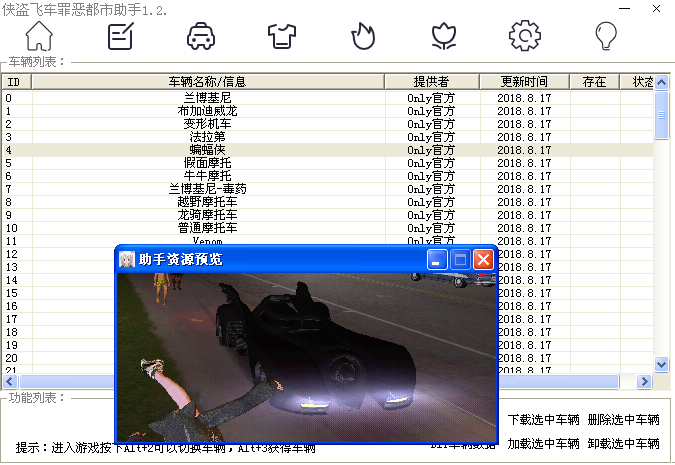Screen dimensions: 675x465
Task: Select the 假面摩托 vehicle row
Action: [x=328, y=163]
